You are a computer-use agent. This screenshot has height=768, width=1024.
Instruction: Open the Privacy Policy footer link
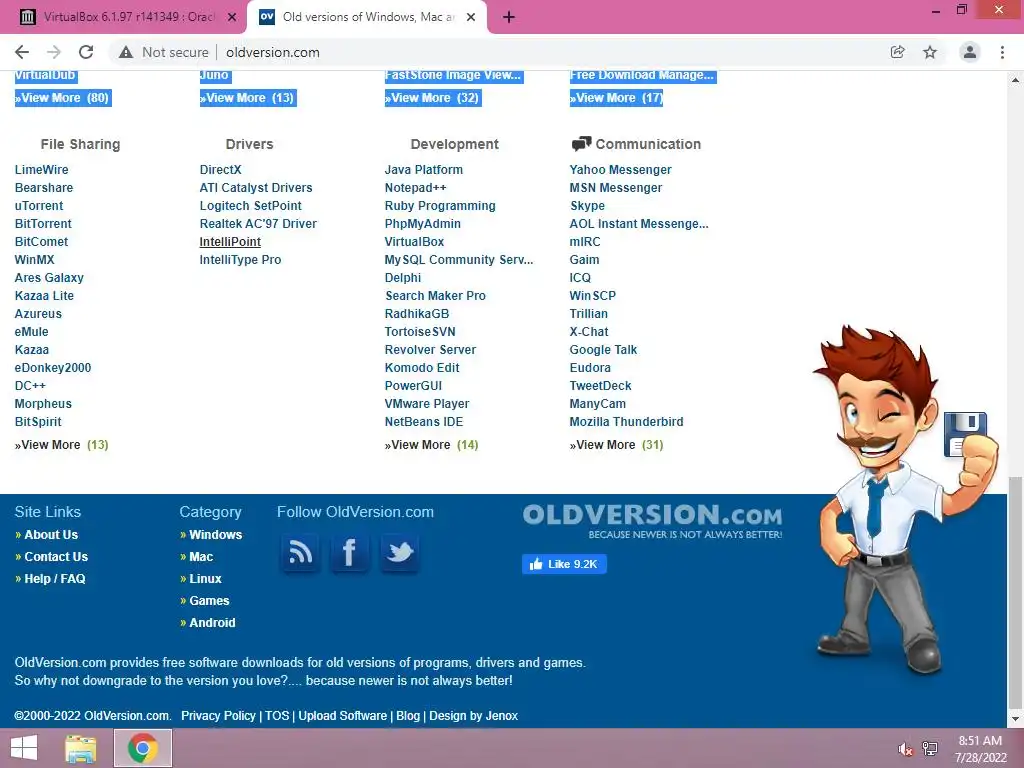click(x=218, y=716)
